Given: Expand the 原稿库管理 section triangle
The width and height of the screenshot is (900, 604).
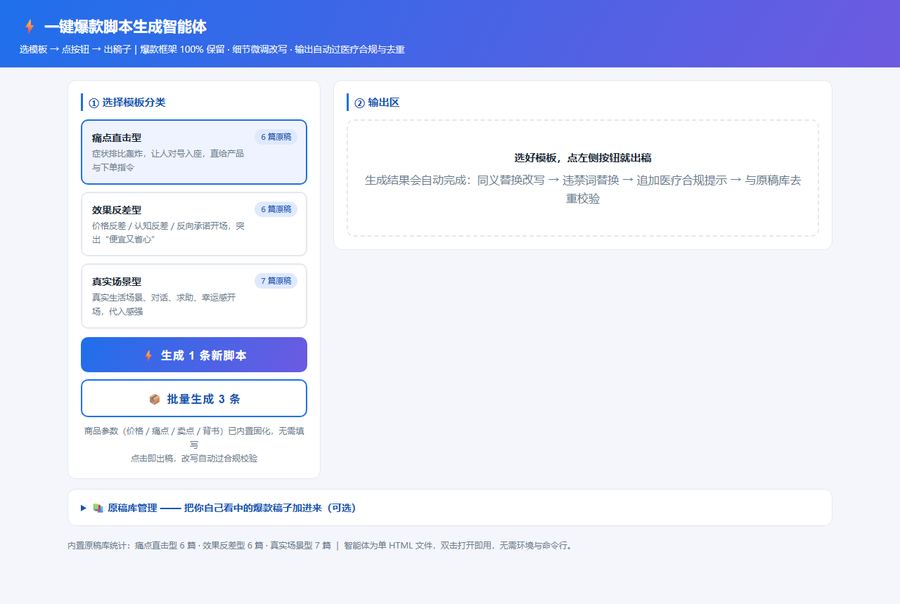Looking at the screenshot, I should coord(83,508).
